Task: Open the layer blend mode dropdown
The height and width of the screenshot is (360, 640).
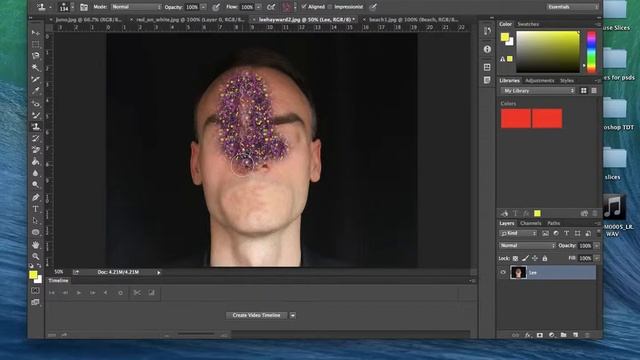Action: (527, 245)
